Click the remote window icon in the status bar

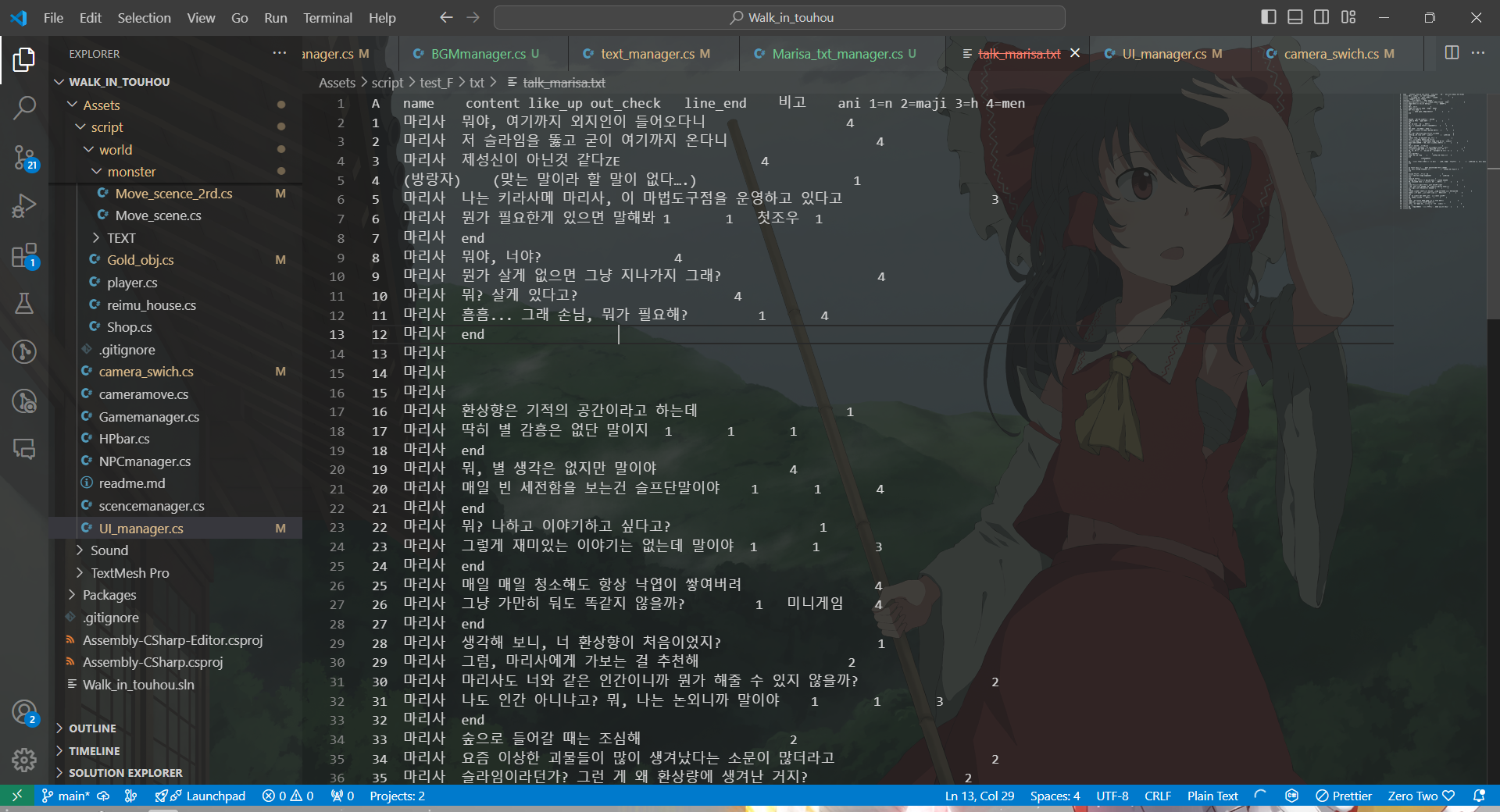pos(16,796)
